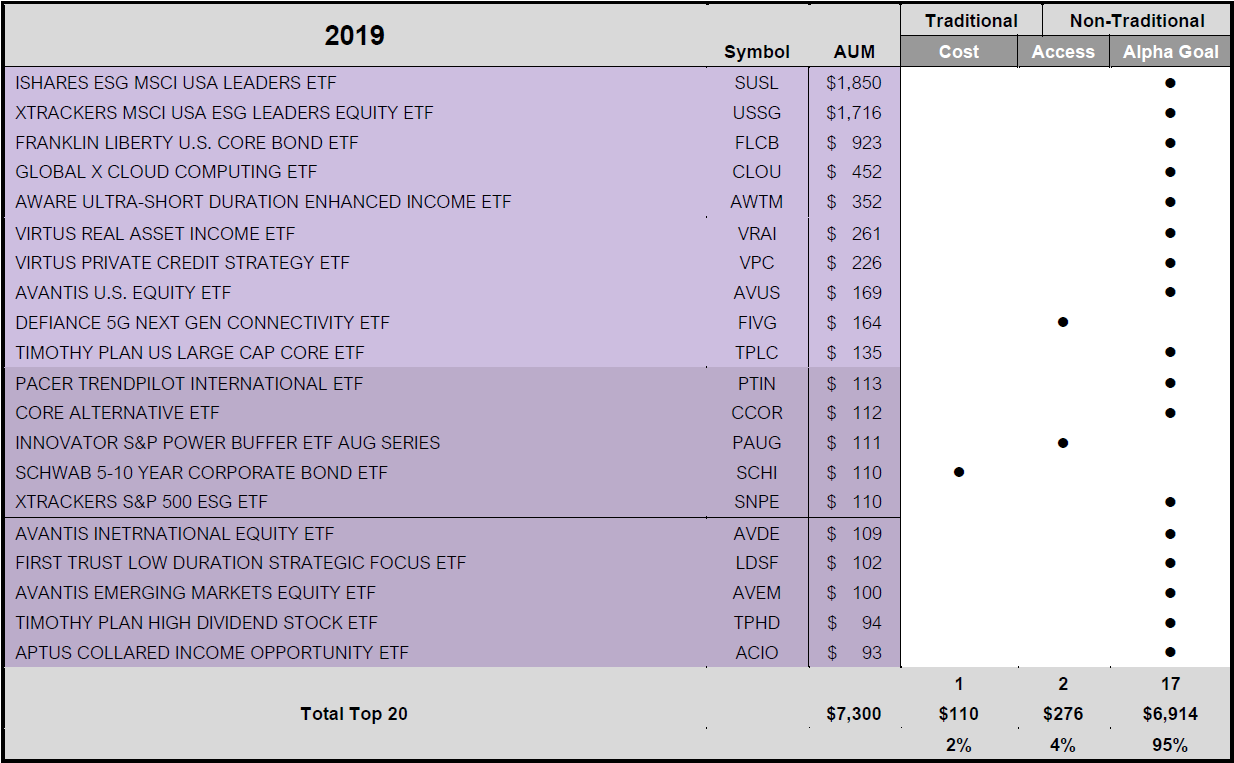Select AWARE ULTRA-SHORT DURATION ENHANCED INCOME ETF
The image size is (1234, 763).
263,202
